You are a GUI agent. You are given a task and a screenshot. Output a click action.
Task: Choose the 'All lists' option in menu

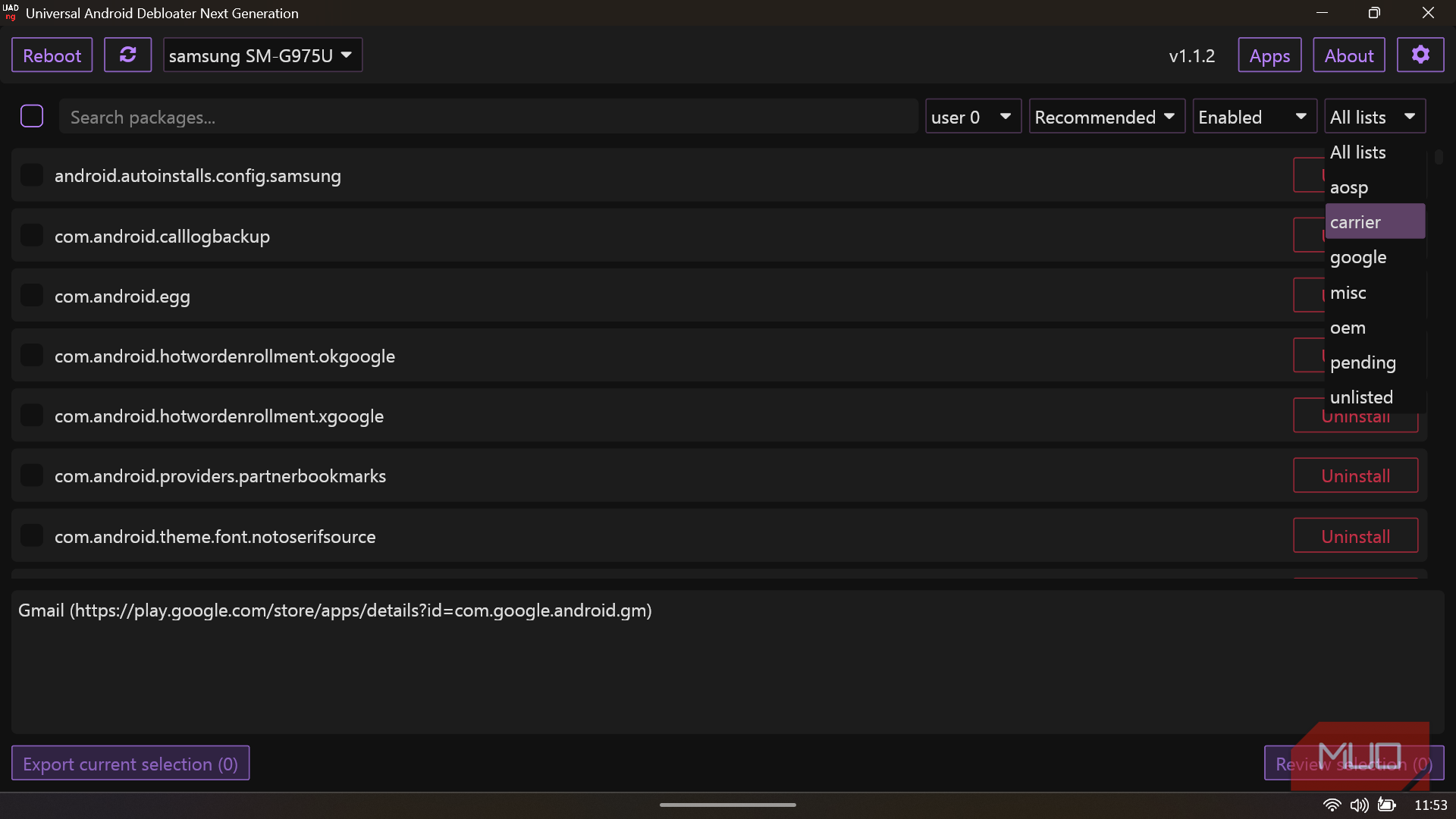[x=1375, y=152]
